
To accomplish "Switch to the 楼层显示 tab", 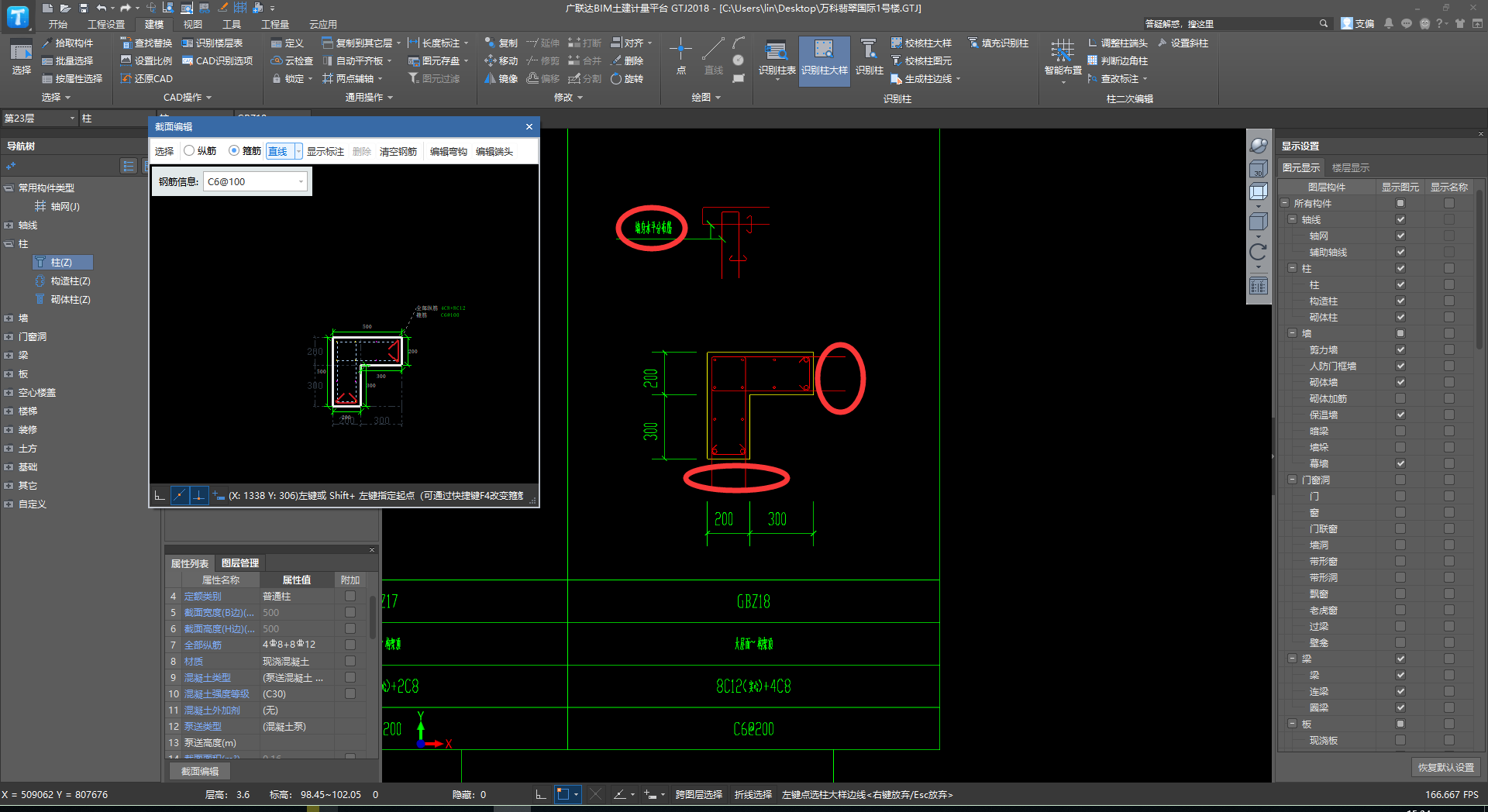I will point(1351,168).
